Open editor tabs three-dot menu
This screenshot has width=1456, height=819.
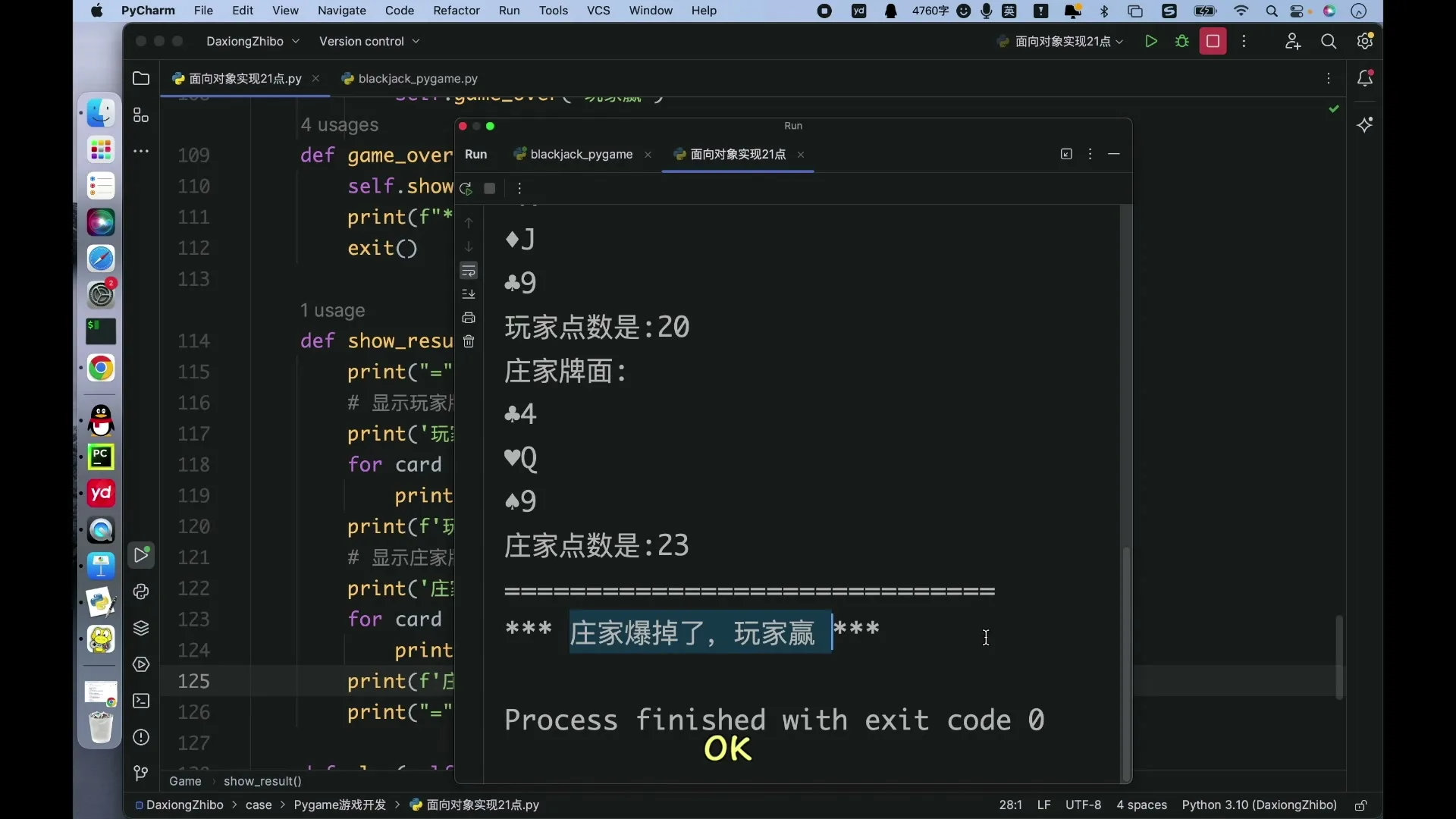pos(1329,79)
